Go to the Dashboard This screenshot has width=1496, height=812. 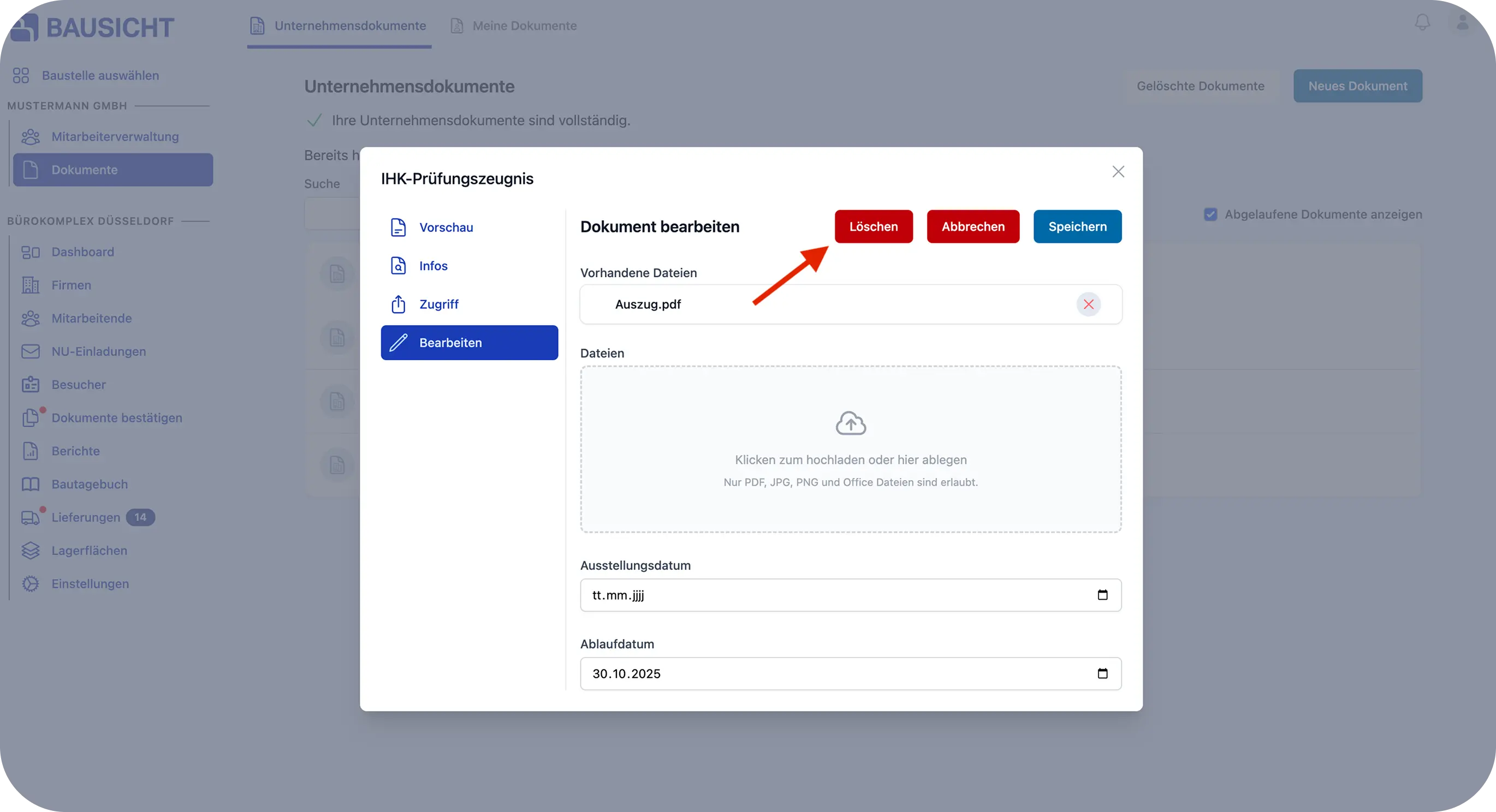click(x=112, y=252)
